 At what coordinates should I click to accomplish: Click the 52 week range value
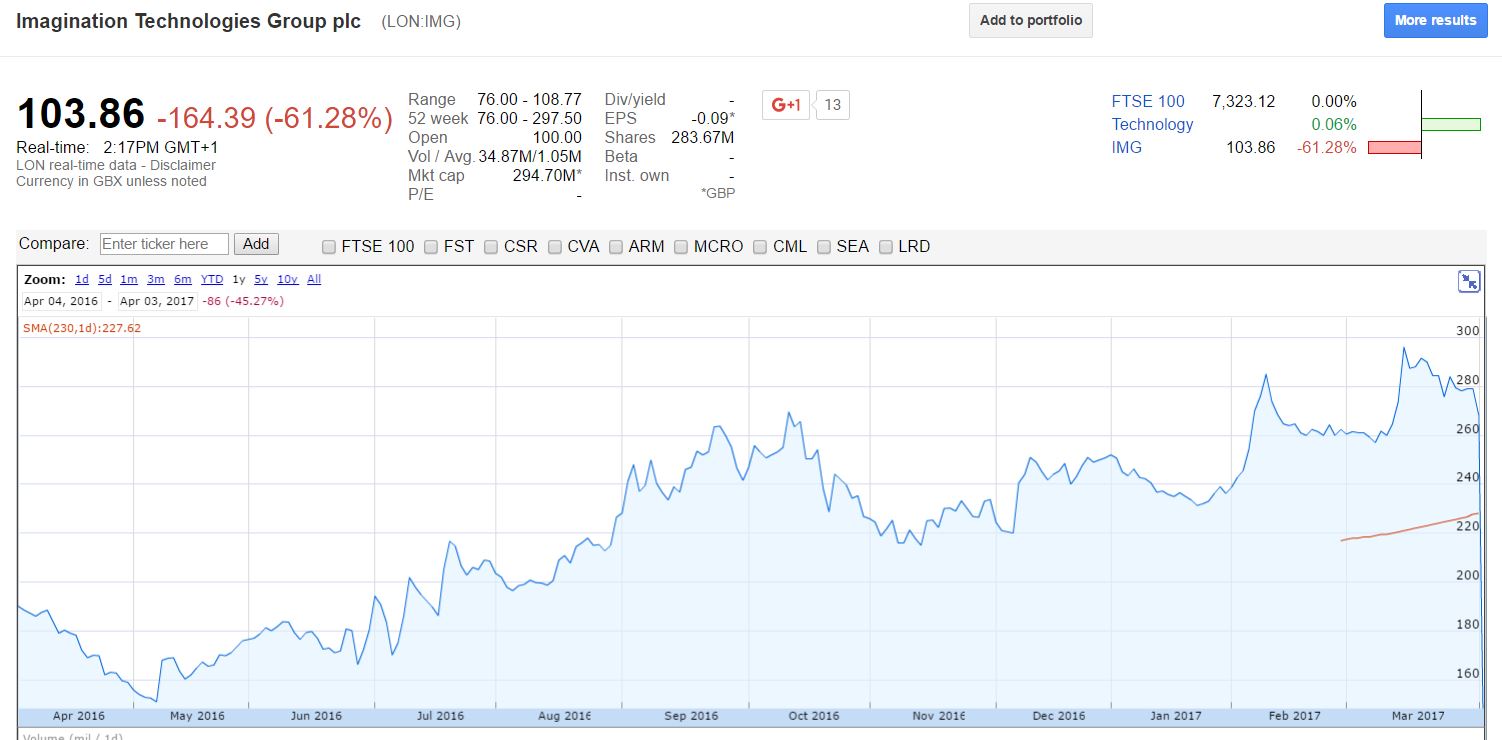coord(530,118)
